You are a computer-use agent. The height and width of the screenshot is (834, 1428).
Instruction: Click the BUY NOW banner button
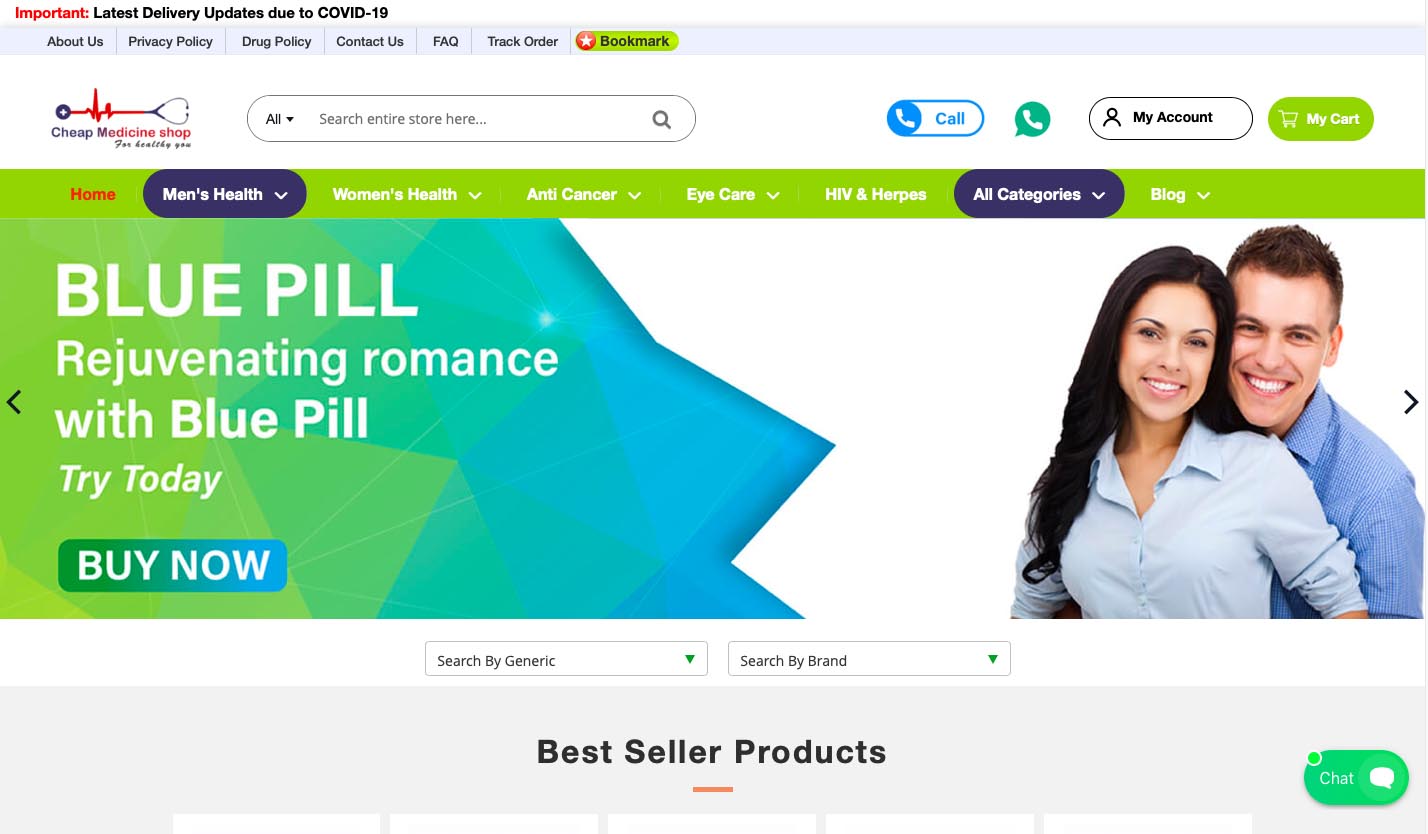[x=173, y=565]
